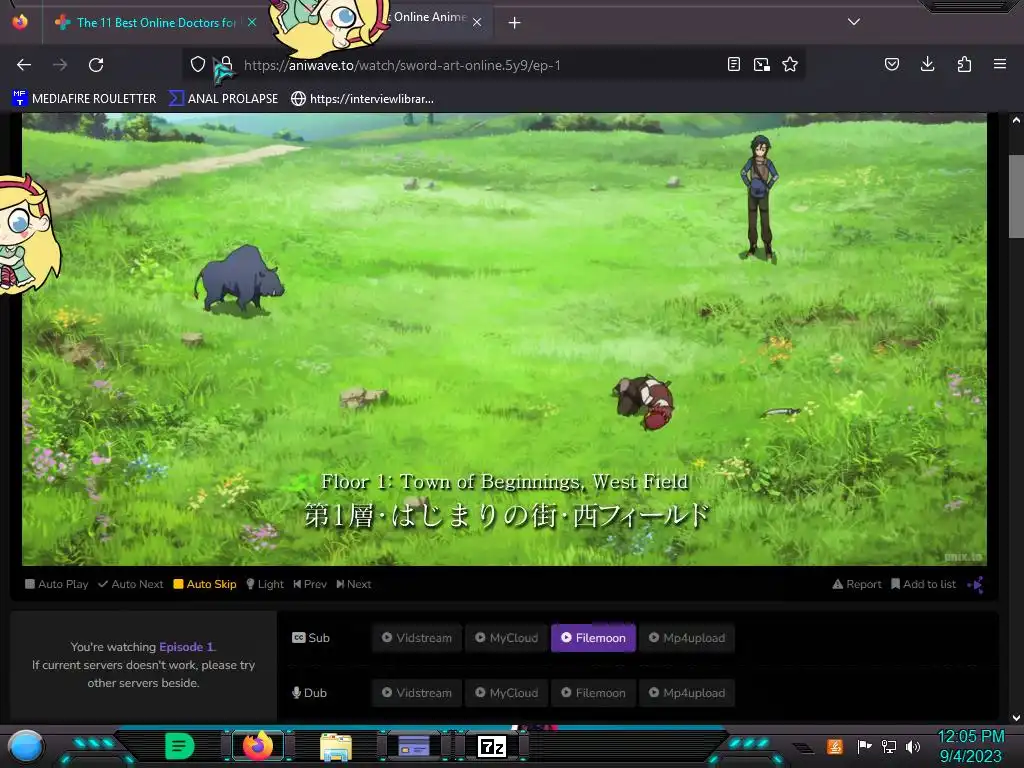Open reader view icon in address bar
The height and width of the screenshot is (768, 1024).
[734, 65]
